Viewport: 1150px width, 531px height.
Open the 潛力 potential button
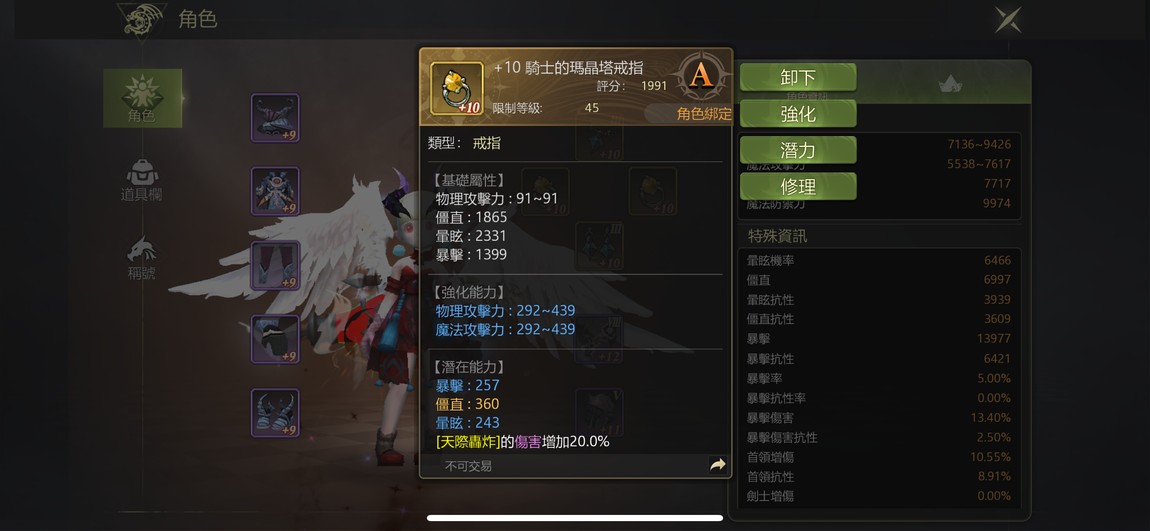pyautogui.click(x=798, y=150)
